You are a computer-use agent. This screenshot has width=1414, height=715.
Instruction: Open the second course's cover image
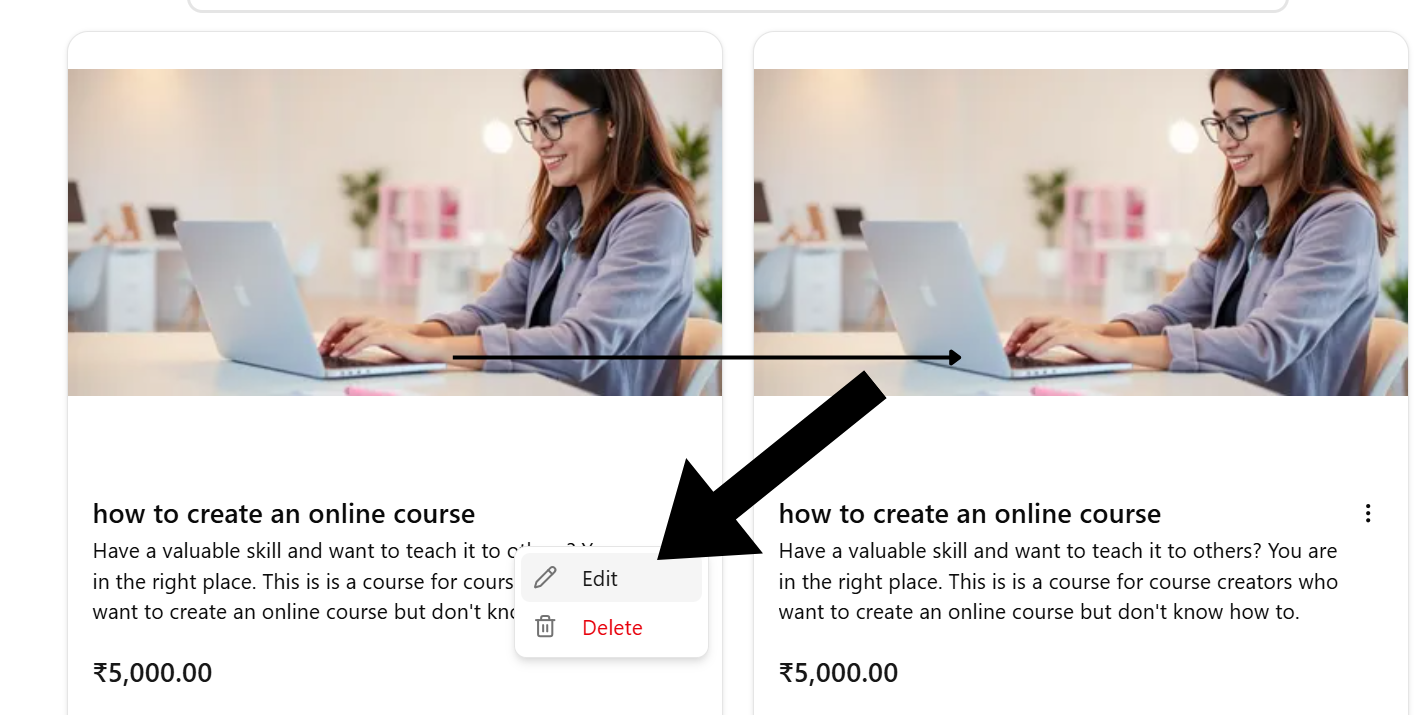pyautogui.click(x=1081, y=232)
